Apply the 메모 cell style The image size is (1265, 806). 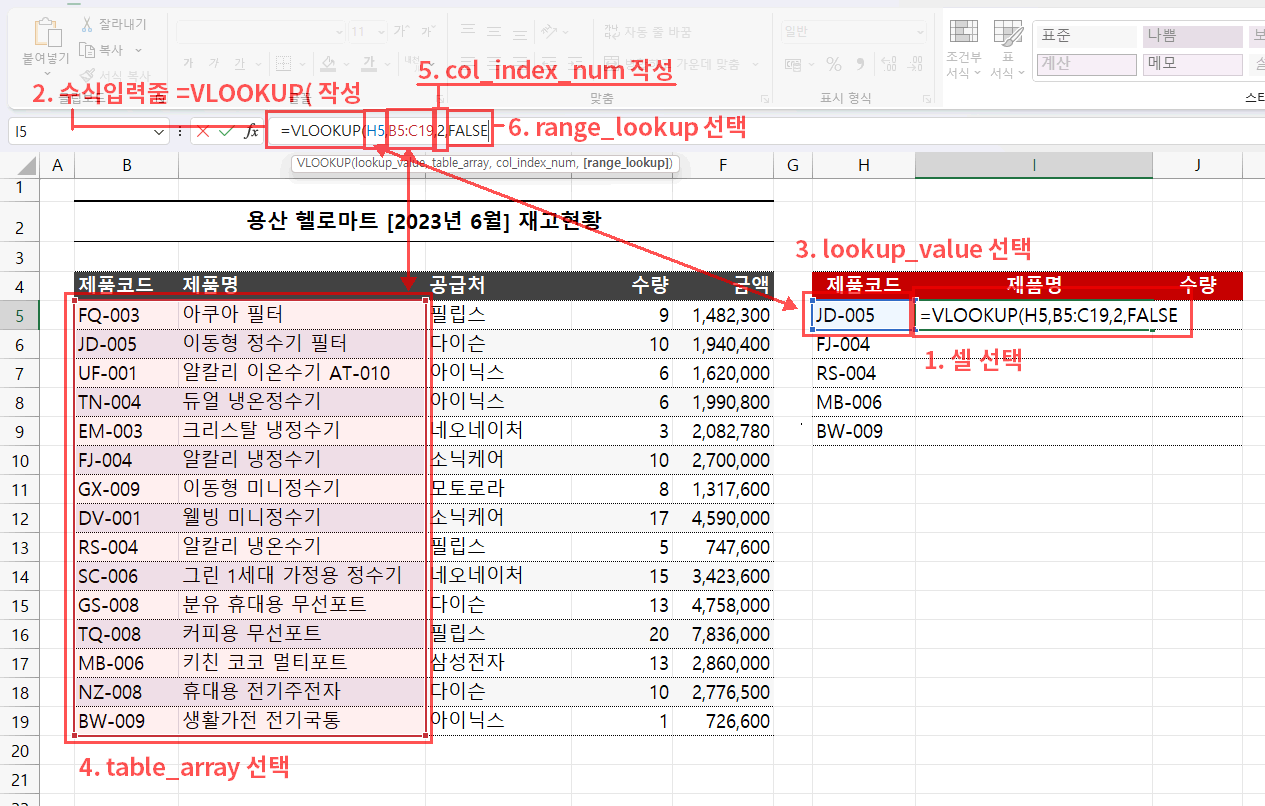pos(1192,64)
